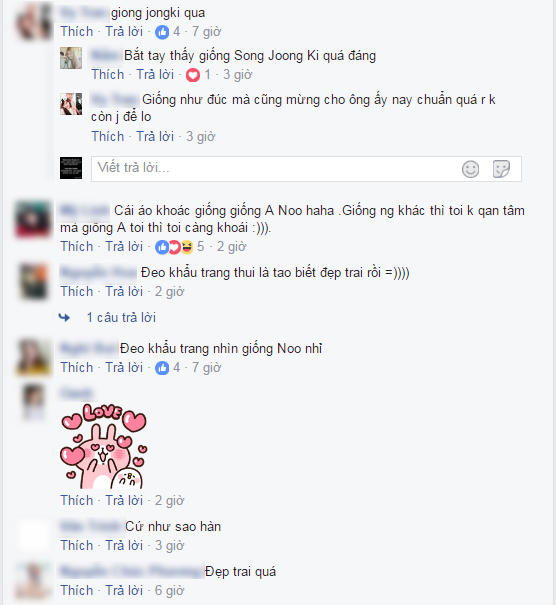Open the sticker picker in the reply box
This screenshot has height=605, width=556.
point(501,169)
